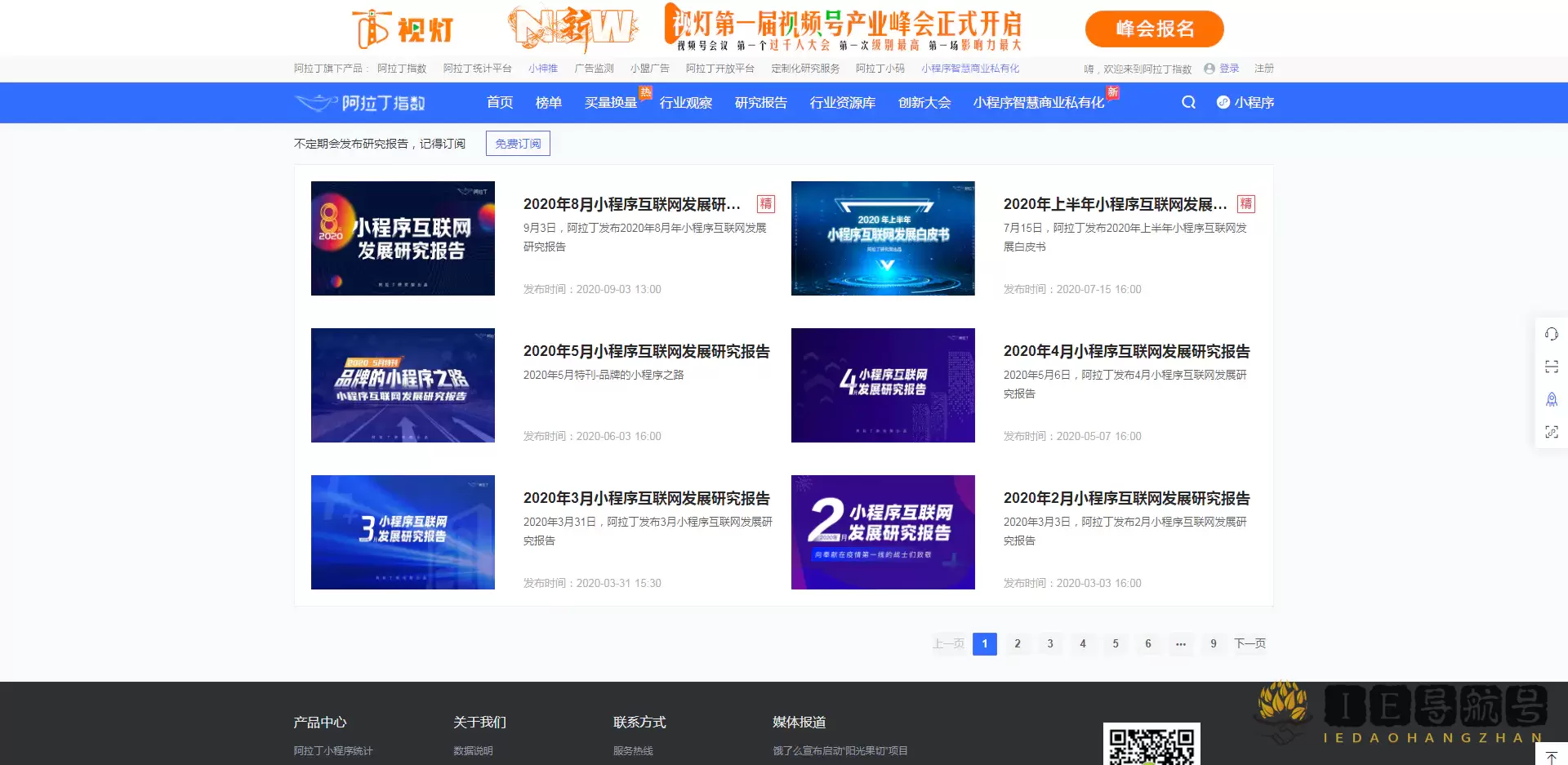Image resolution: width=1568 pixels, height=765 pixels.
Task: Click the user avatar icon next to 登录
Action: click(x=1208, y=69)
